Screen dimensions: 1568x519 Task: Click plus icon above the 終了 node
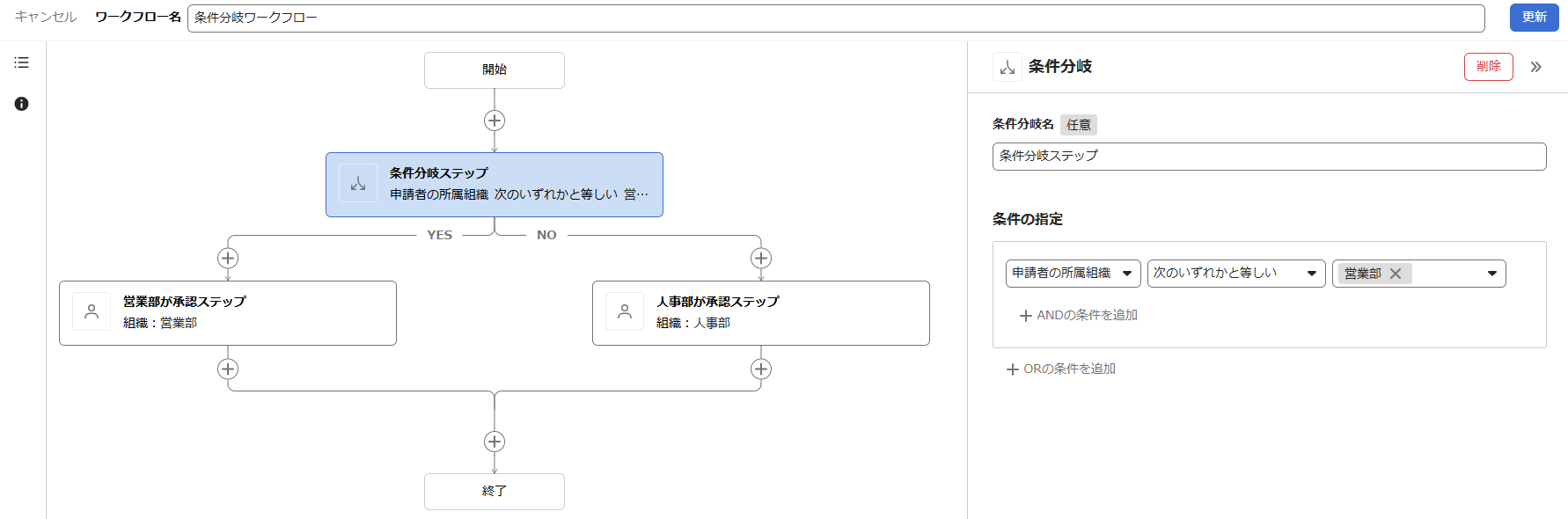pos(495,442)
